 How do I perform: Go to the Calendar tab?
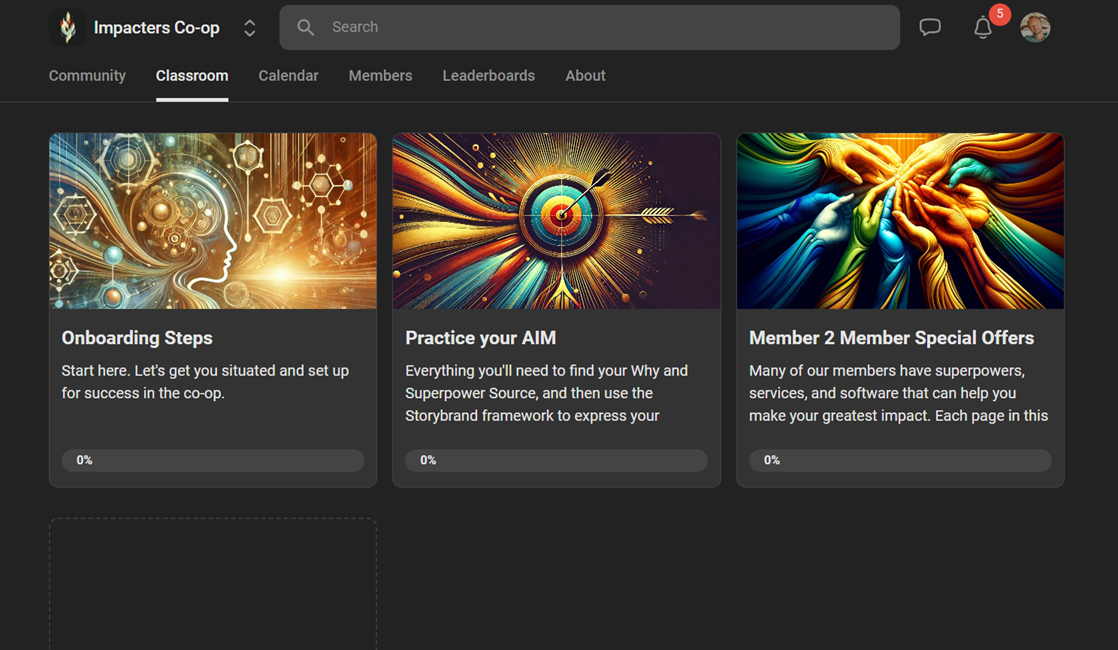coord(288,76)
